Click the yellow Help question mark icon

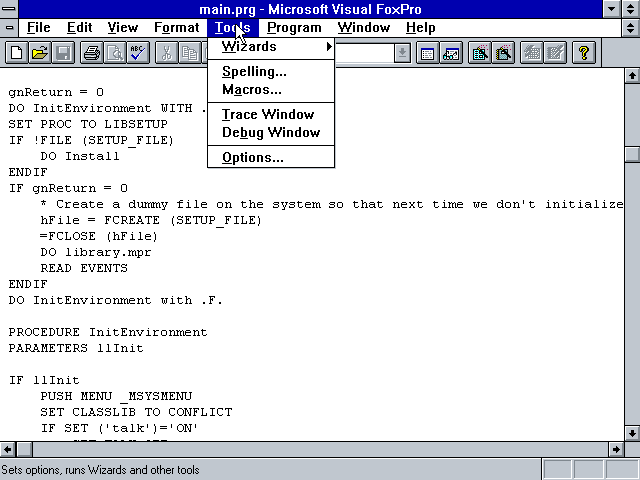(x=584, y=53)
